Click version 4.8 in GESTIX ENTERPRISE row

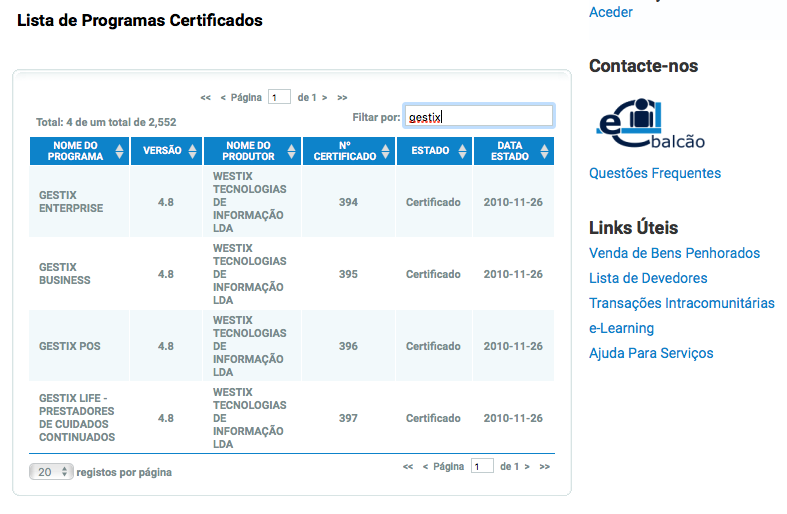coord(166,202)
